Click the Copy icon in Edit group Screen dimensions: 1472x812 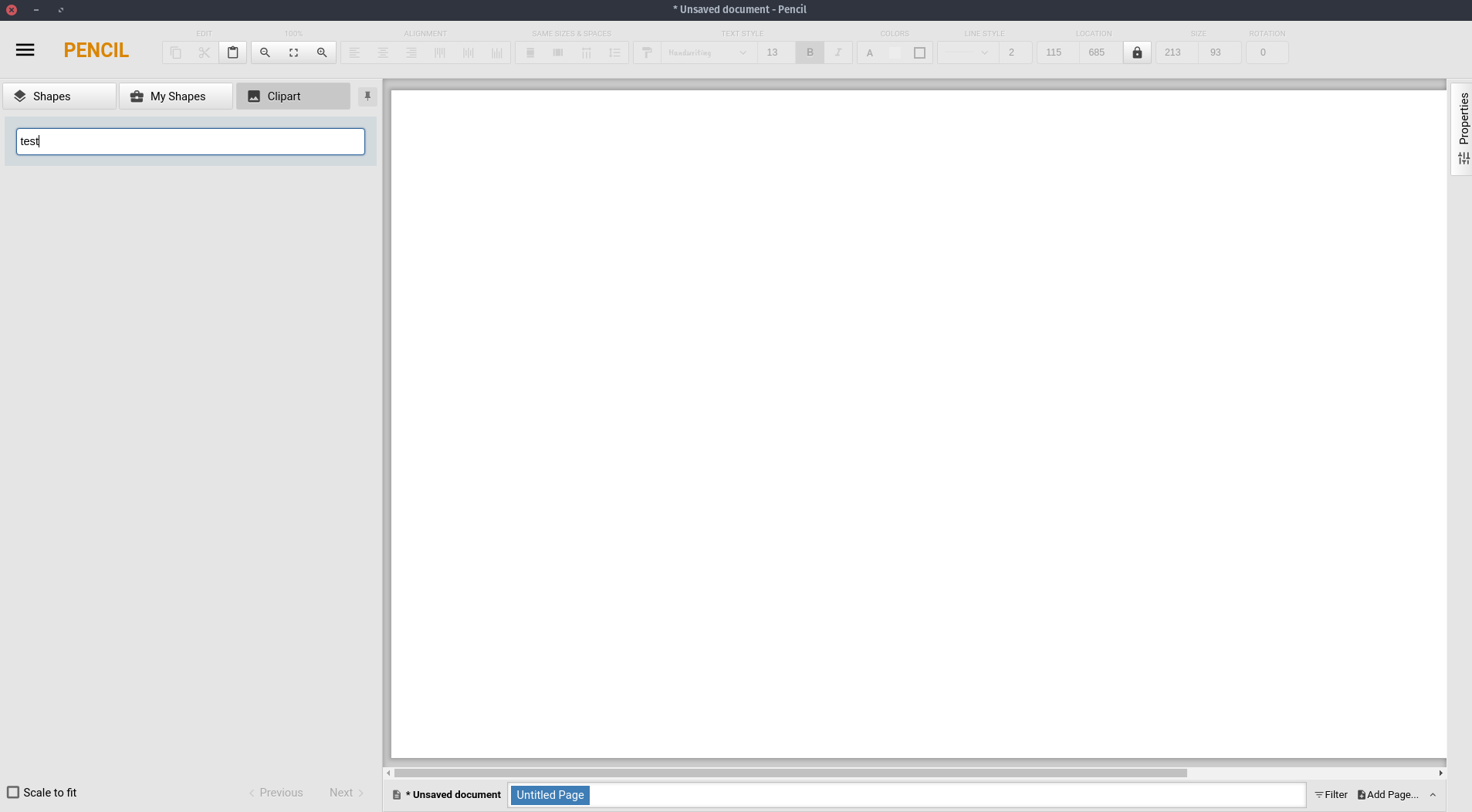[176, 52]
